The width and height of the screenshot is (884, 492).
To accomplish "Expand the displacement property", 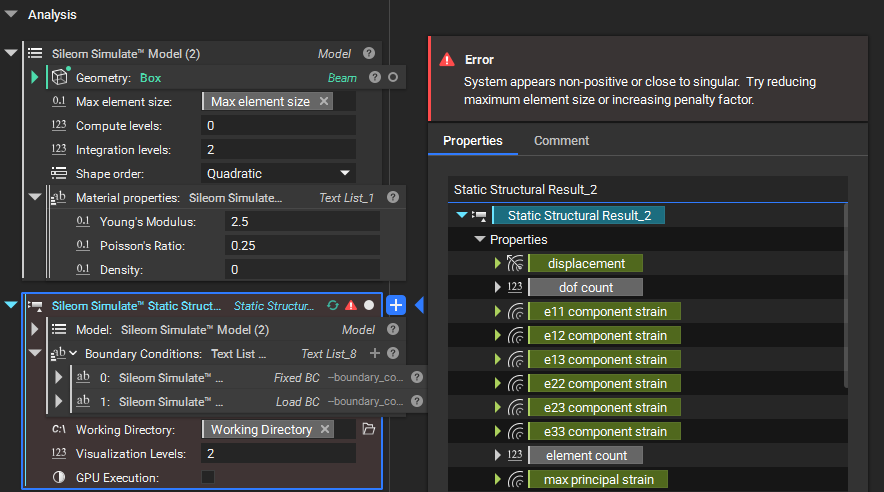I will 497,263.
